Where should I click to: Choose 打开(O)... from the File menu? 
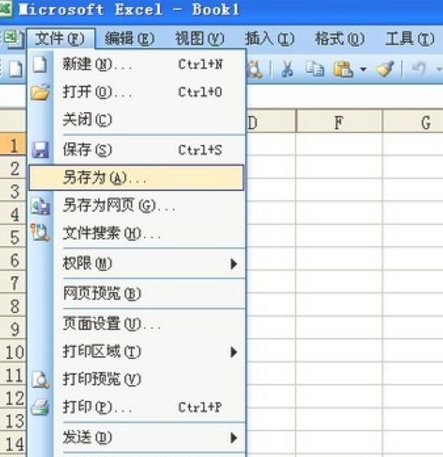click(137, 92)
